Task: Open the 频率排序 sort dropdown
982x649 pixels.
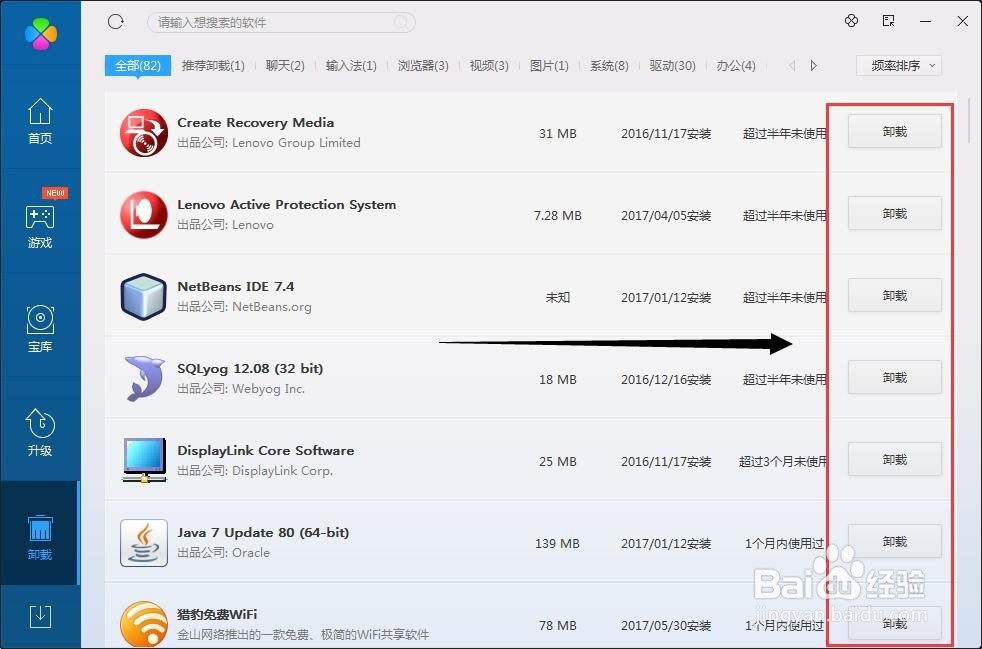Action: tap(899, 65)
